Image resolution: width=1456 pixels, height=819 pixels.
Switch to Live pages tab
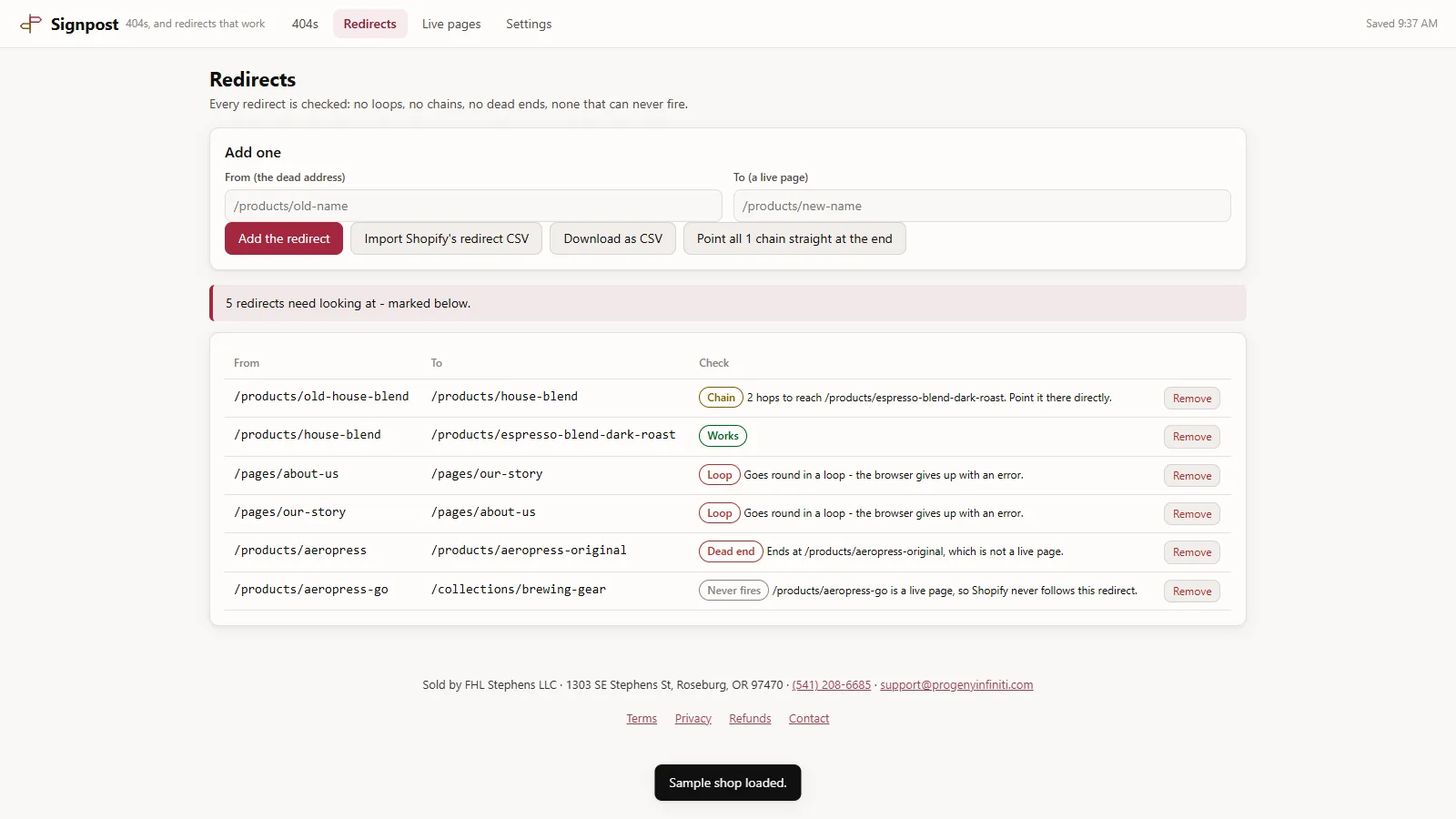tap(451, 24)
